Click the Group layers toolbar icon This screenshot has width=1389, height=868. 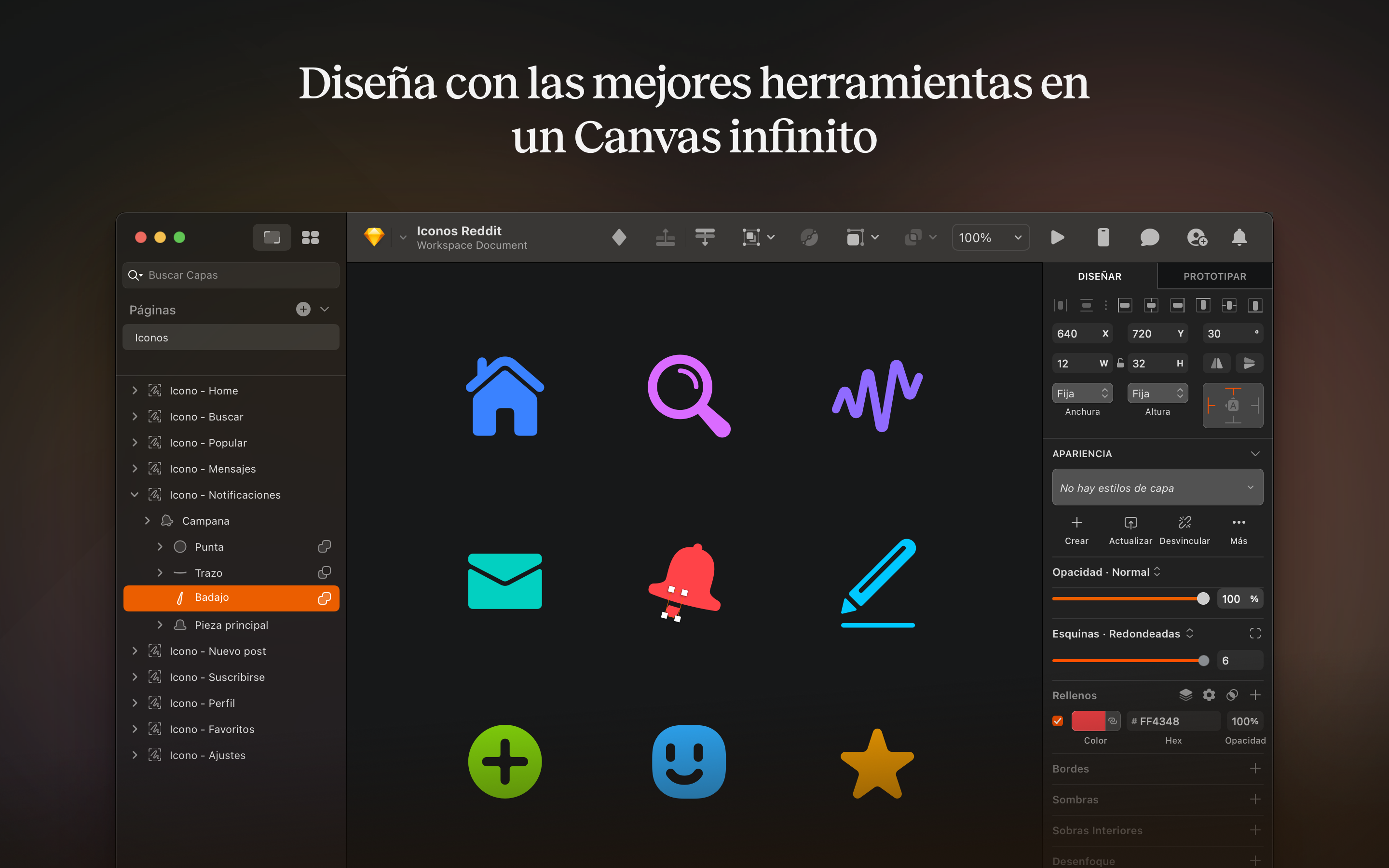[751, 237]
